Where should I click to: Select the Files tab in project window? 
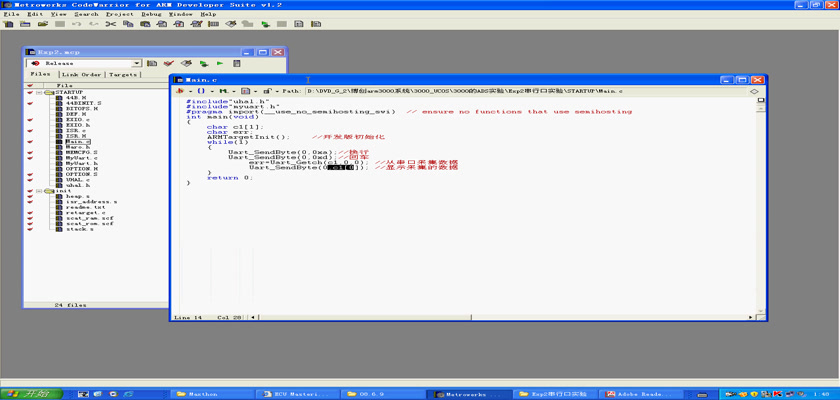point(41,74)
